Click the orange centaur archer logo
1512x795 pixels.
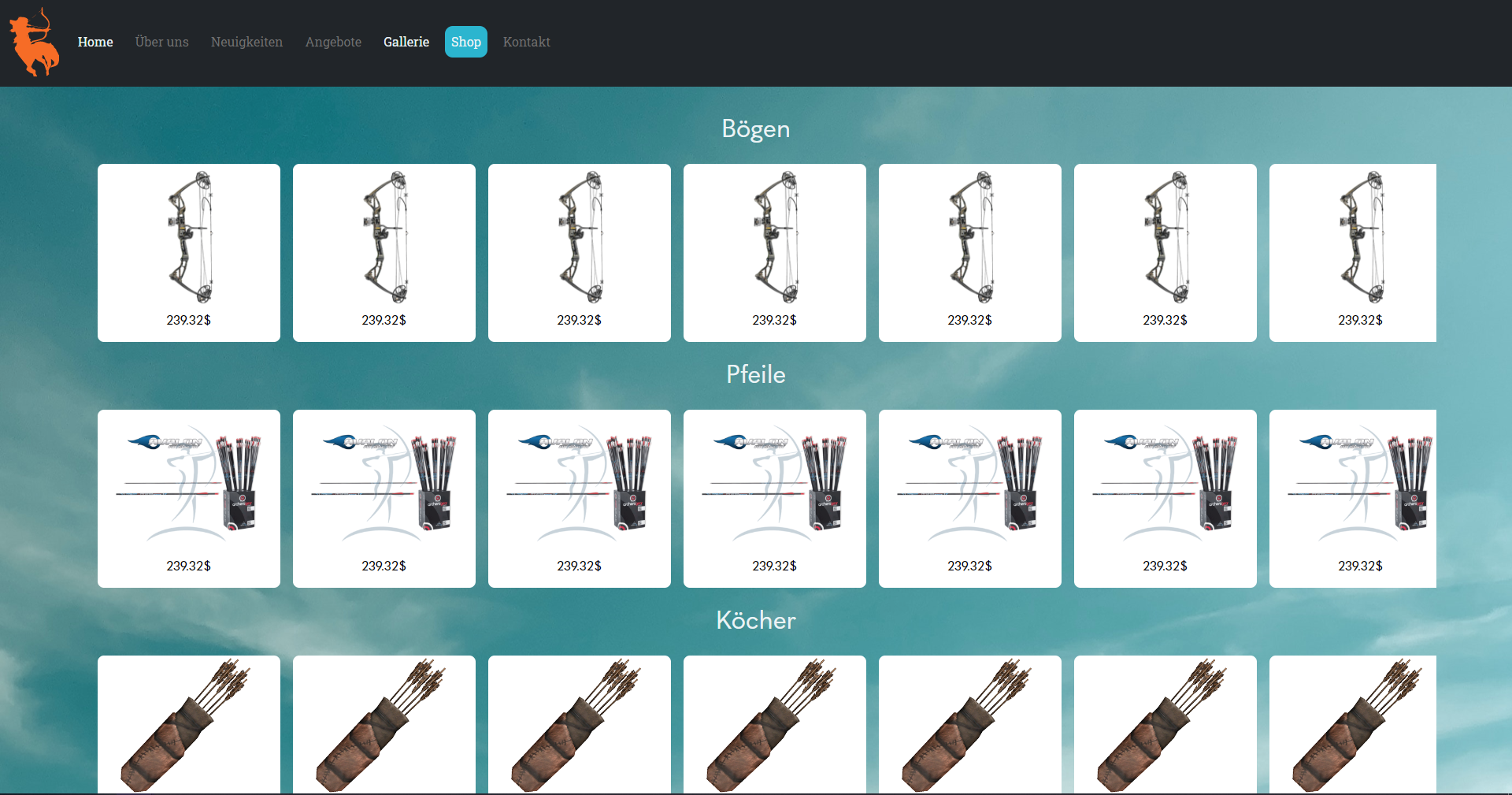tap(34, 42)
